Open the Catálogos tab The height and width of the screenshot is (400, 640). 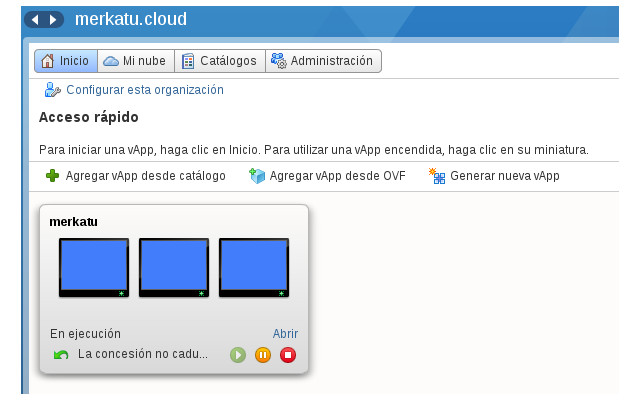[x=219, y=61]
